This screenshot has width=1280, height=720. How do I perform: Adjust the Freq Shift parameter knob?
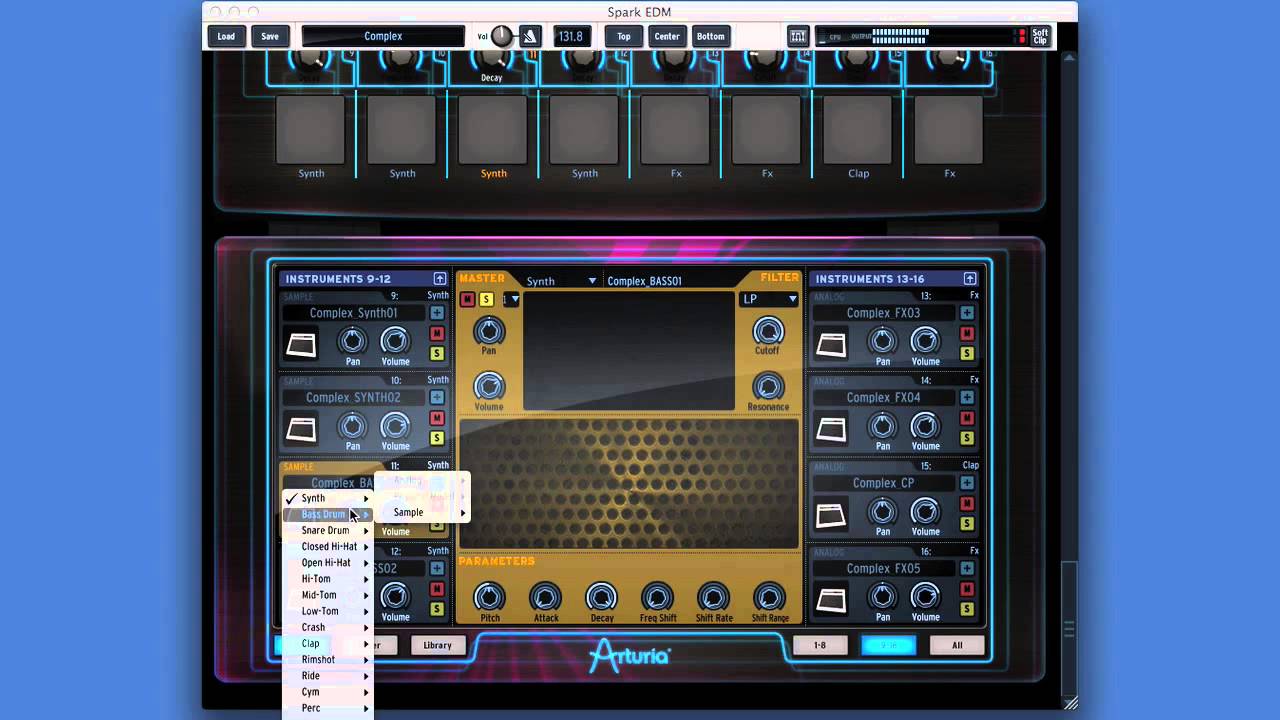tap(657, 597)
